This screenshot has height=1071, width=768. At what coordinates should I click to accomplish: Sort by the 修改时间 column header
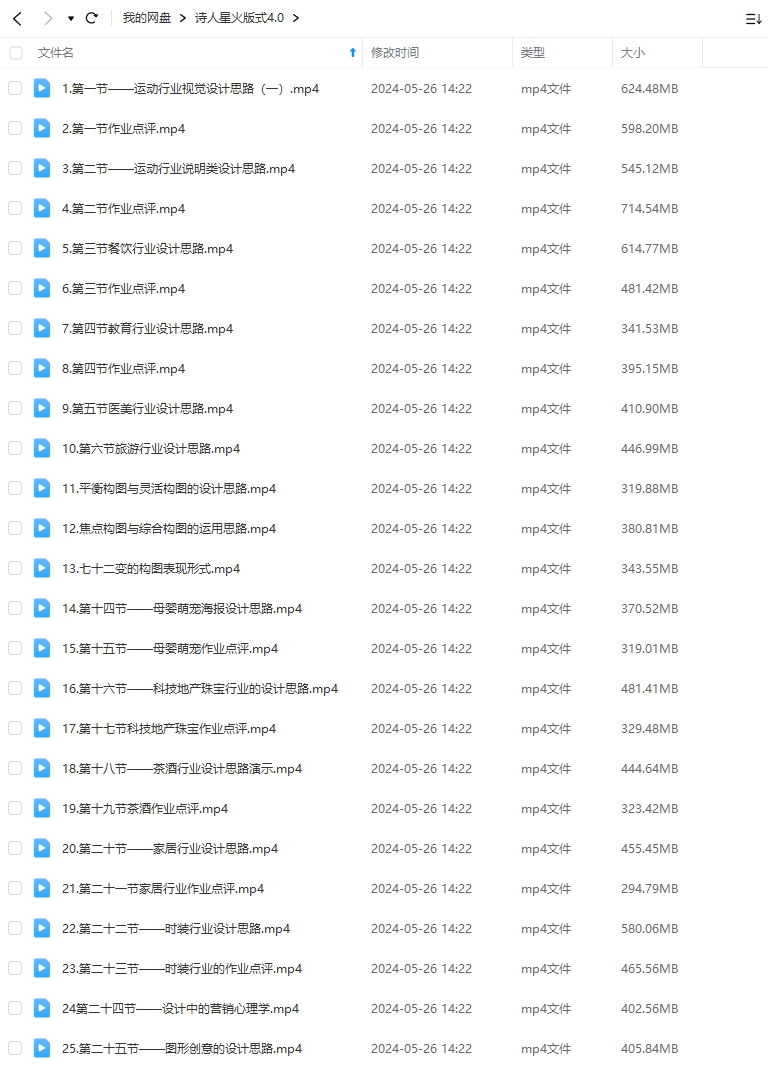(395, 53)
